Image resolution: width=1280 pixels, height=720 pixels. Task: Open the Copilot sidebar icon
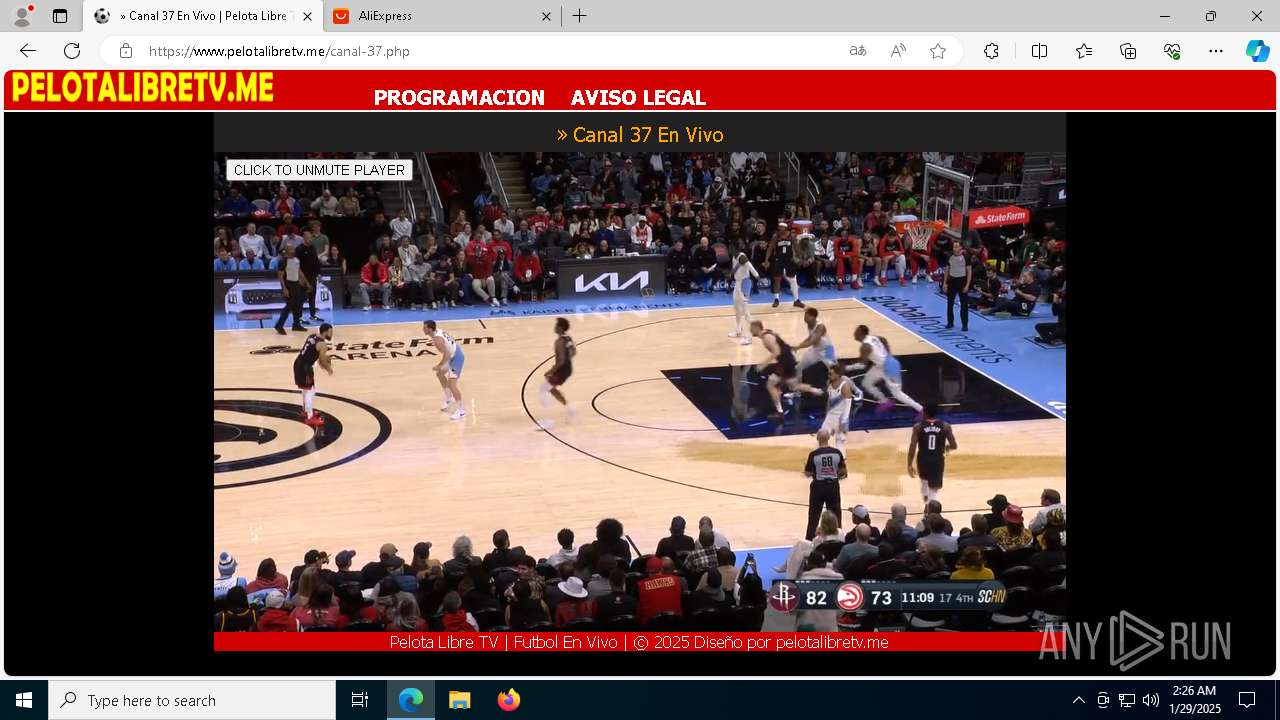point(1257,51)
